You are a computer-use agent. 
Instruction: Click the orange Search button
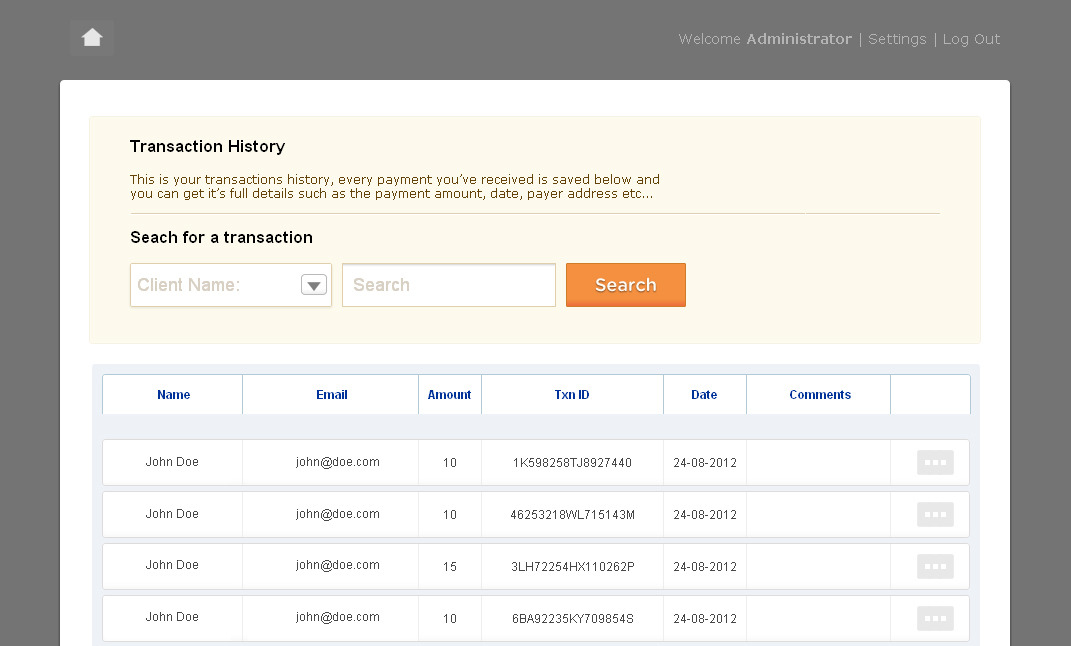click(x=625, y=285)
